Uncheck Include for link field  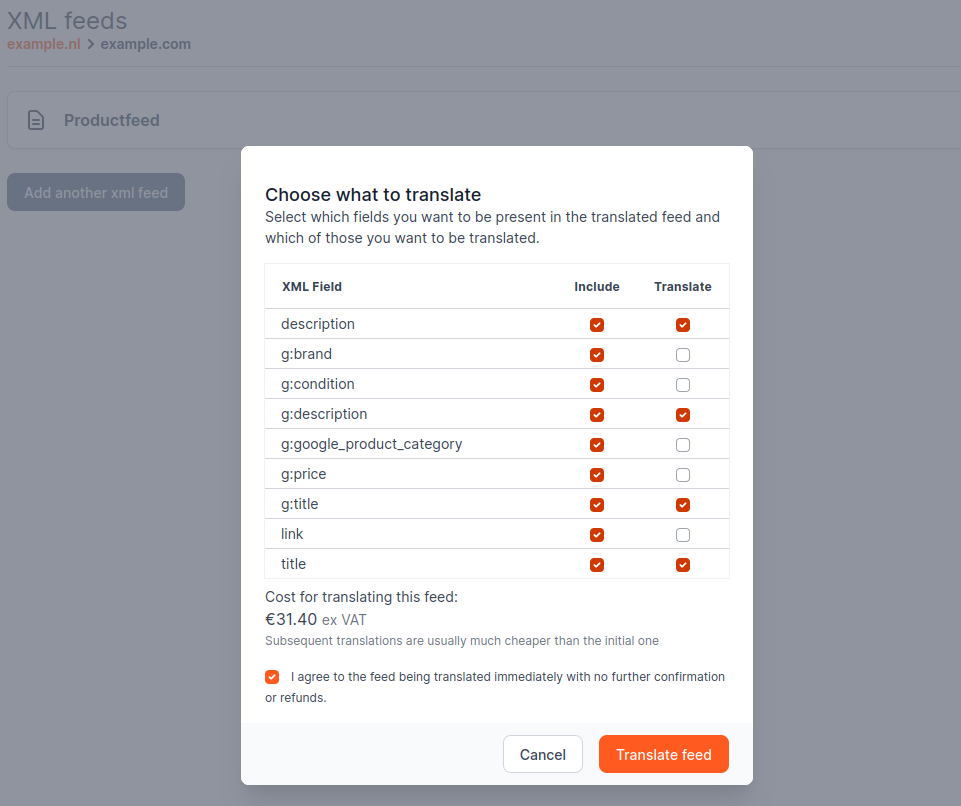point(597,535)
